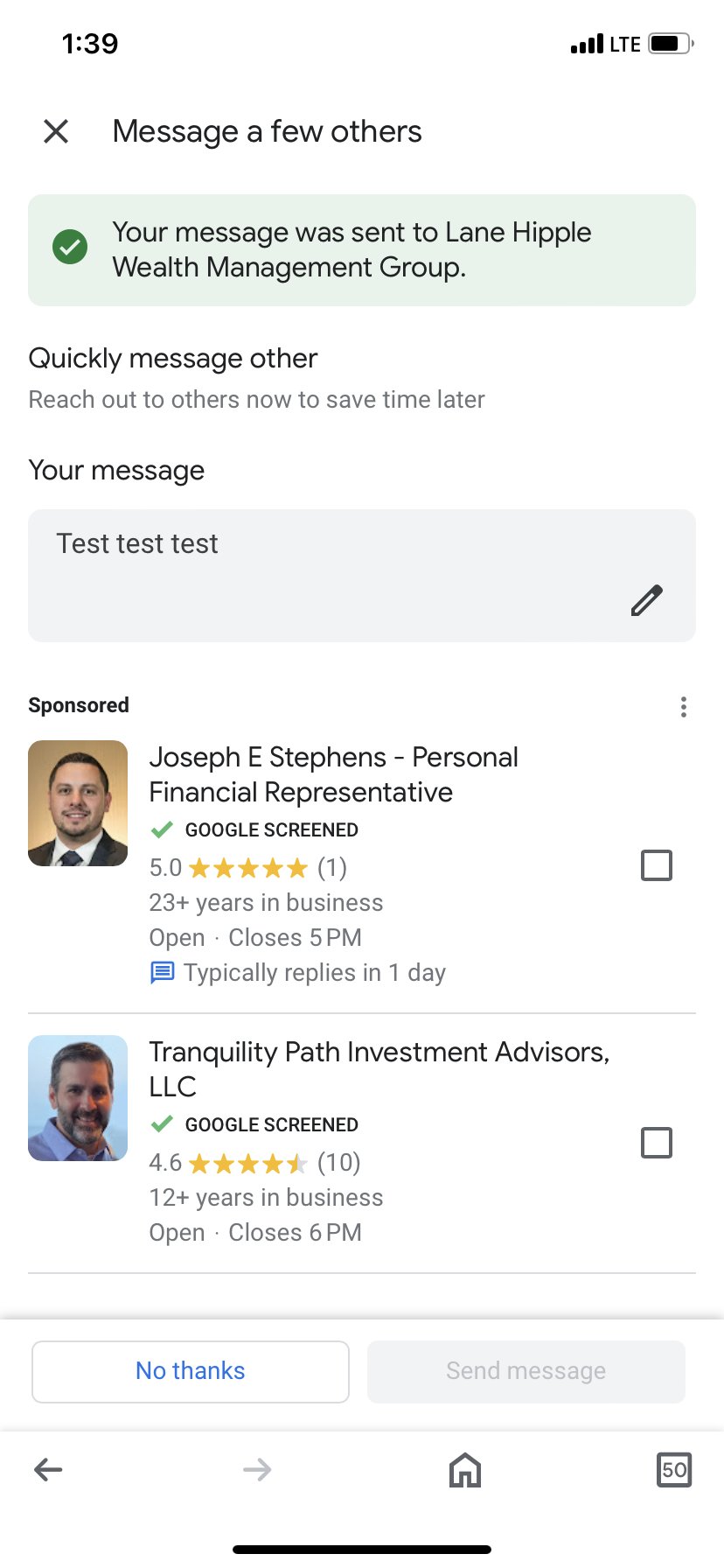Tap the browser forward arrow
This screenshot has width=724, height=1568.
click(x=257, y=1469)
